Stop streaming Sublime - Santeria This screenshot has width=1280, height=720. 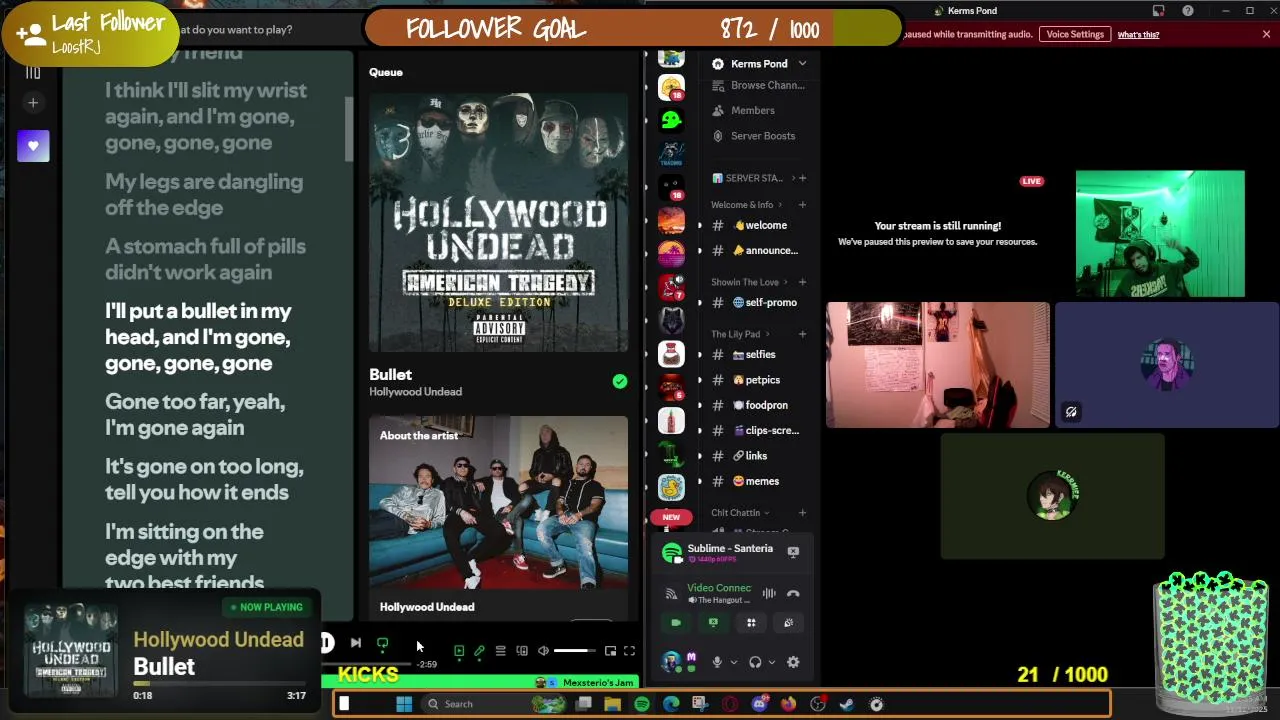[x=793, y=551]
